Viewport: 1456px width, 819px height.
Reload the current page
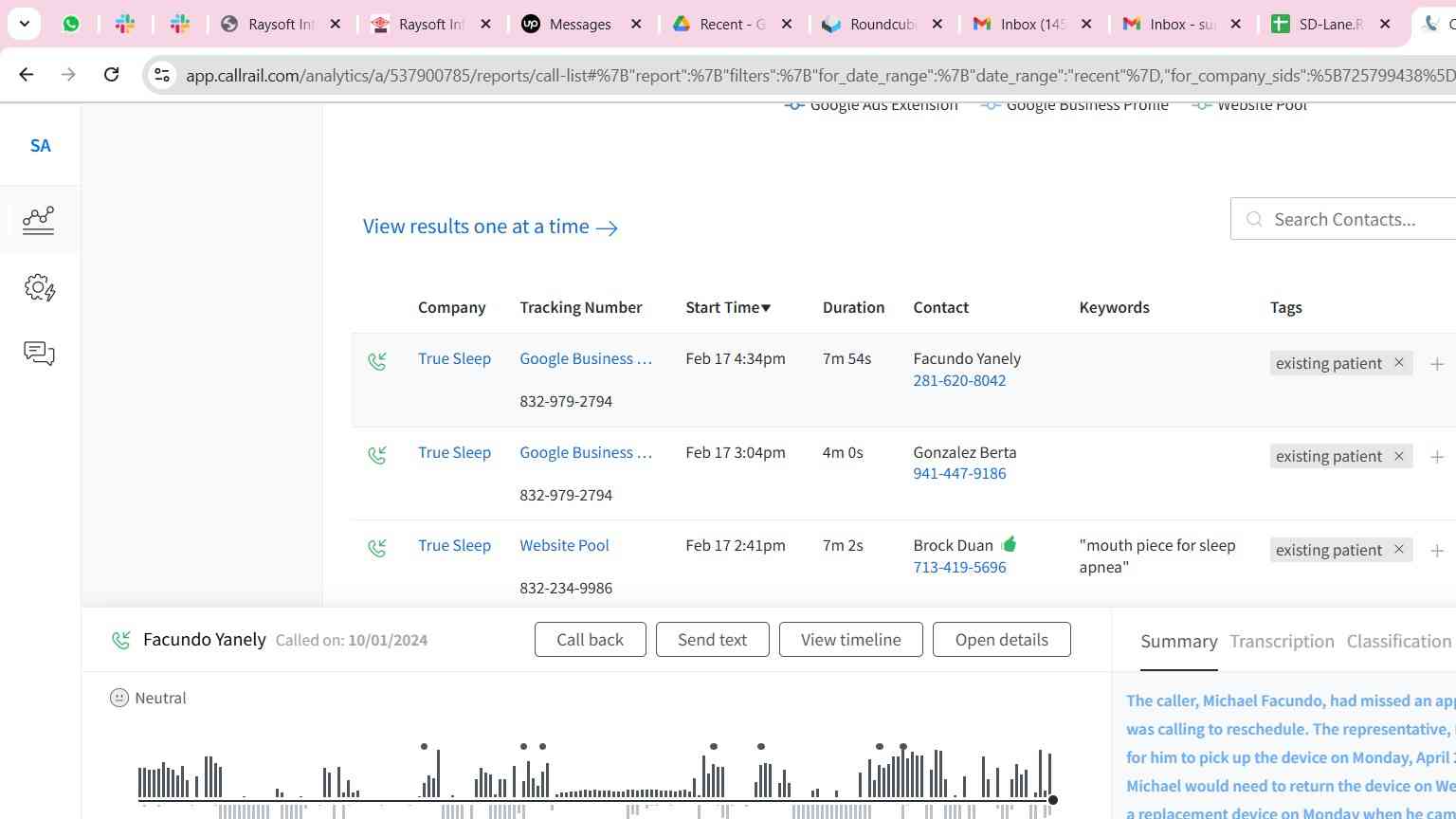coord(111,74)
